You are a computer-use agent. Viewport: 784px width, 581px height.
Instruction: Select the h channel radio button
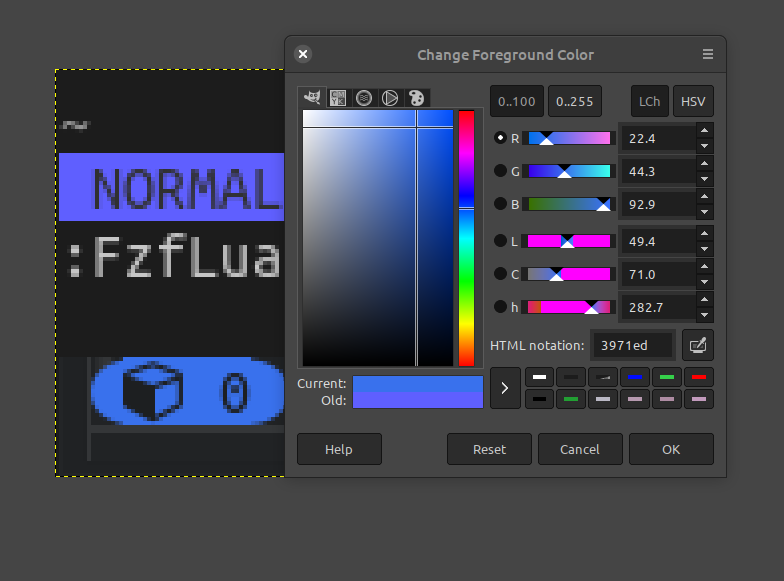[x=500, y=307]
